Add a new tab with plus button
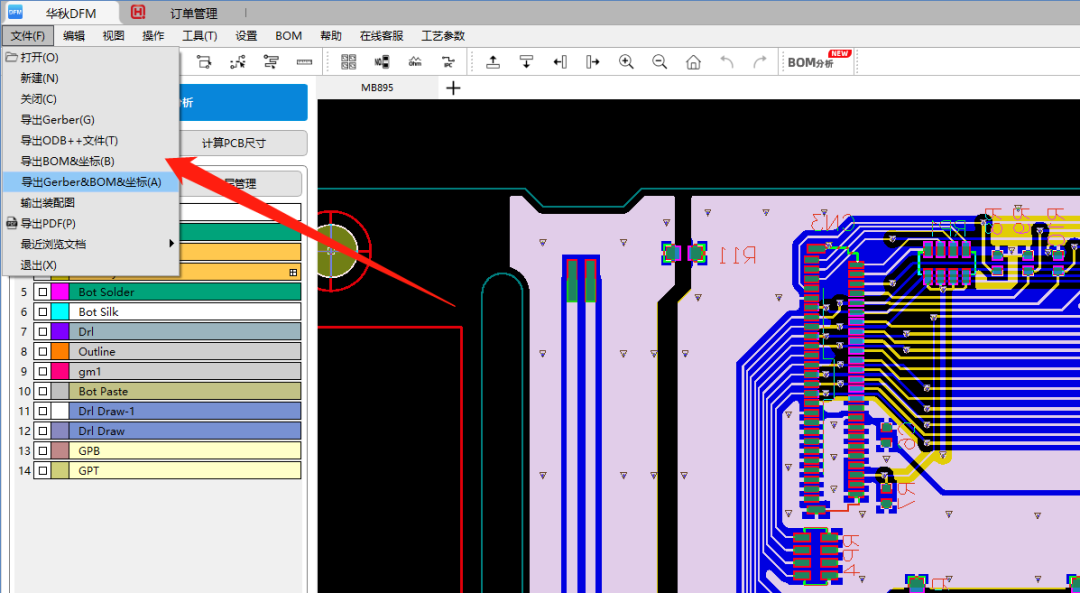 (453, 88)
